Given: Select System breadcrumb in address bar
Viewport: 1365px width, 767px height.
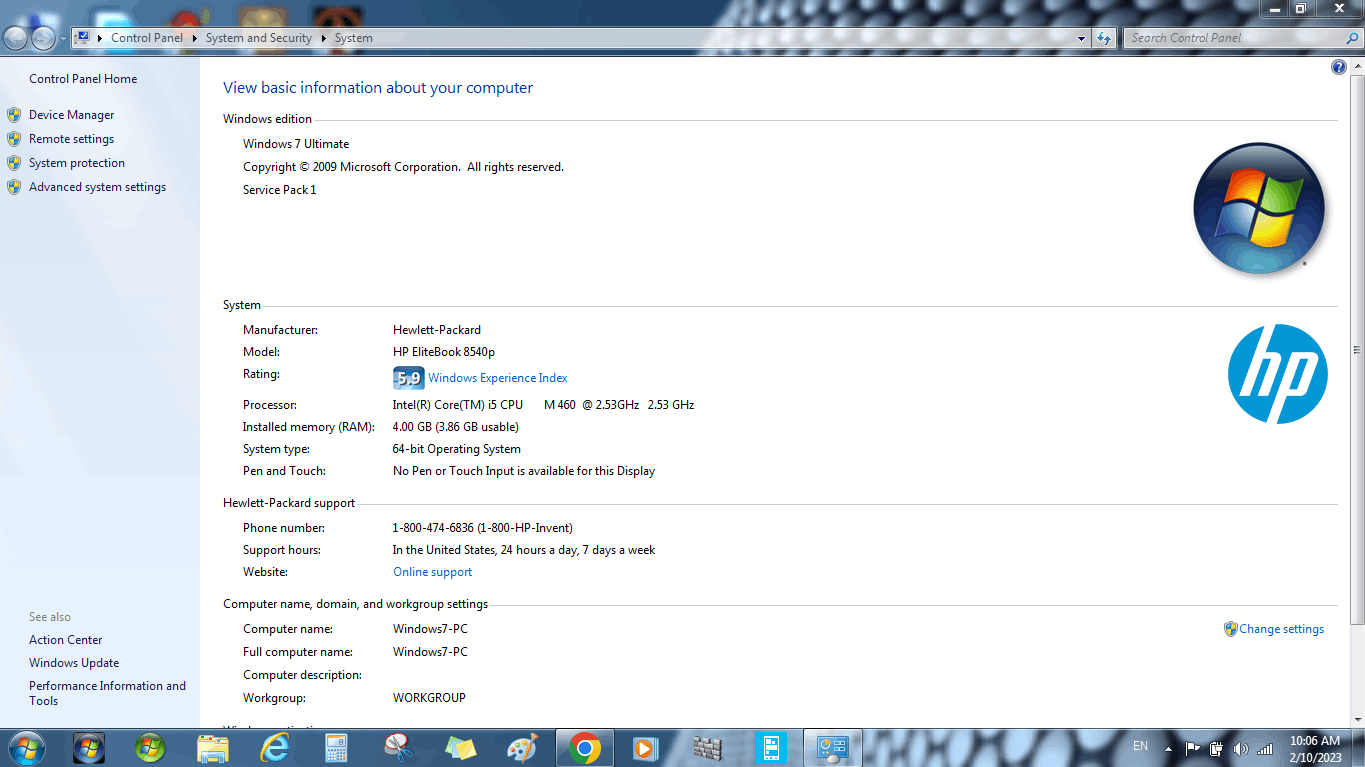Looking at the screenshot, I should pos(354,38).
